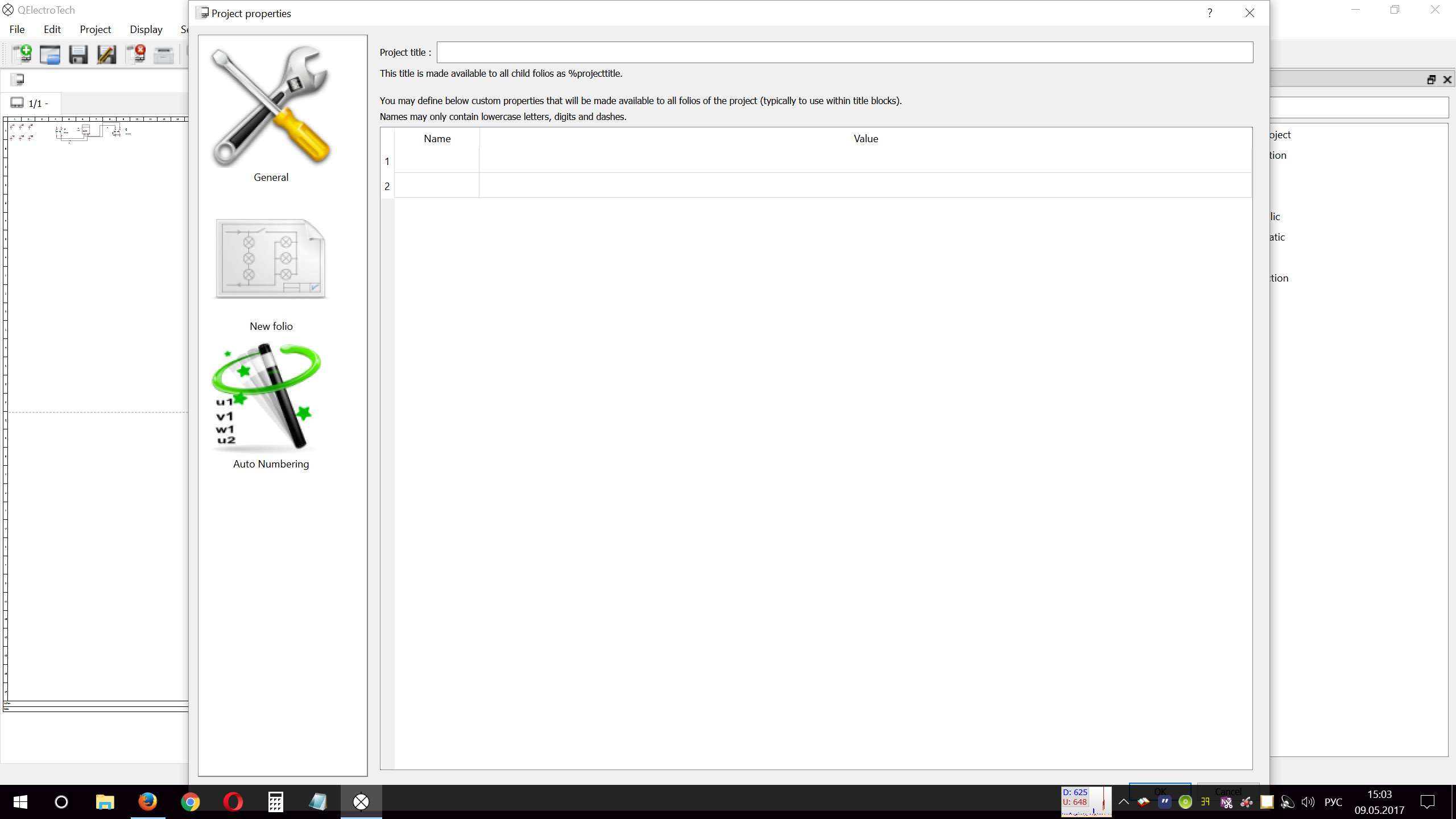Click the Name cell in row 1

click(x=436, y=162)
